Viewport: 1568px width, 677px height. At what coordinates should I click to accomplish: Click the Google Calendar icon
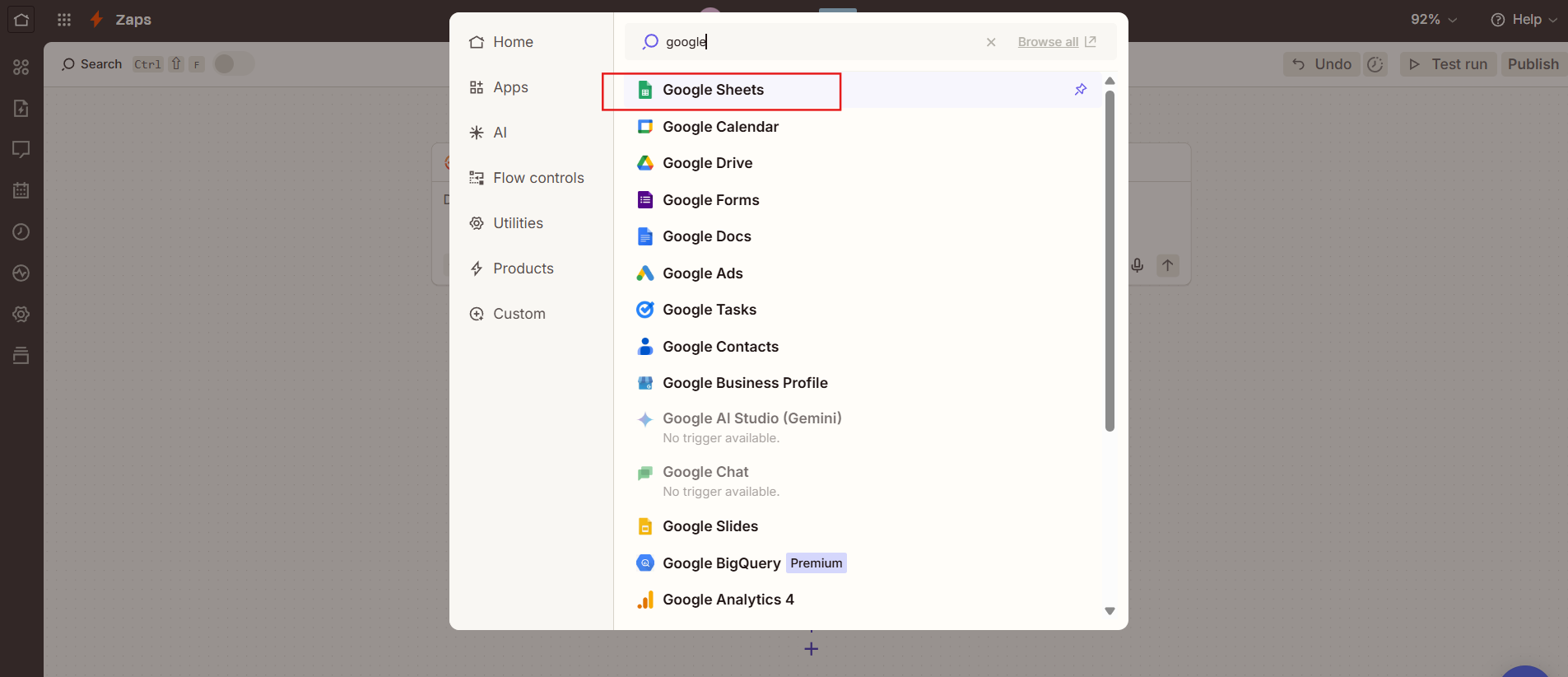click(x=645, y=127)
